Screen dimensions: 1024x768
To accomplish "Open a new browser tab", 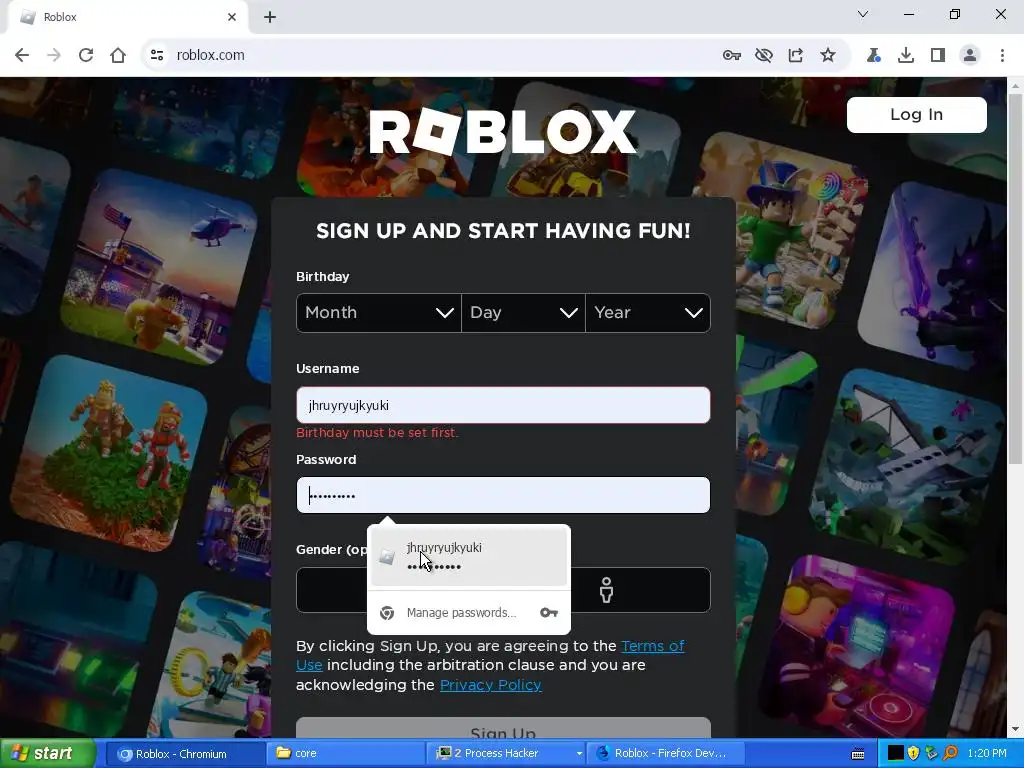I will 270,17.
